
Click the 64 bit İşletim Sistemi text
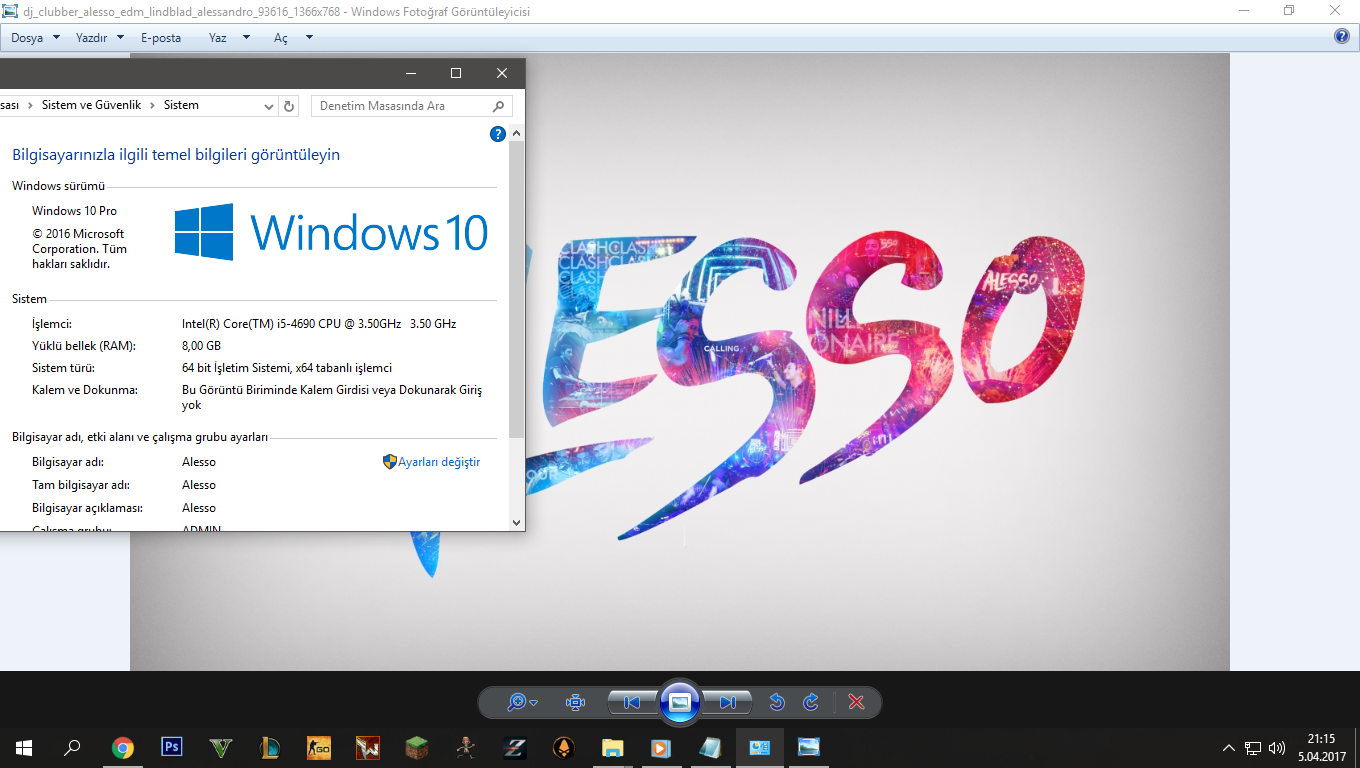pyautogui.click(x=287, y=368)
